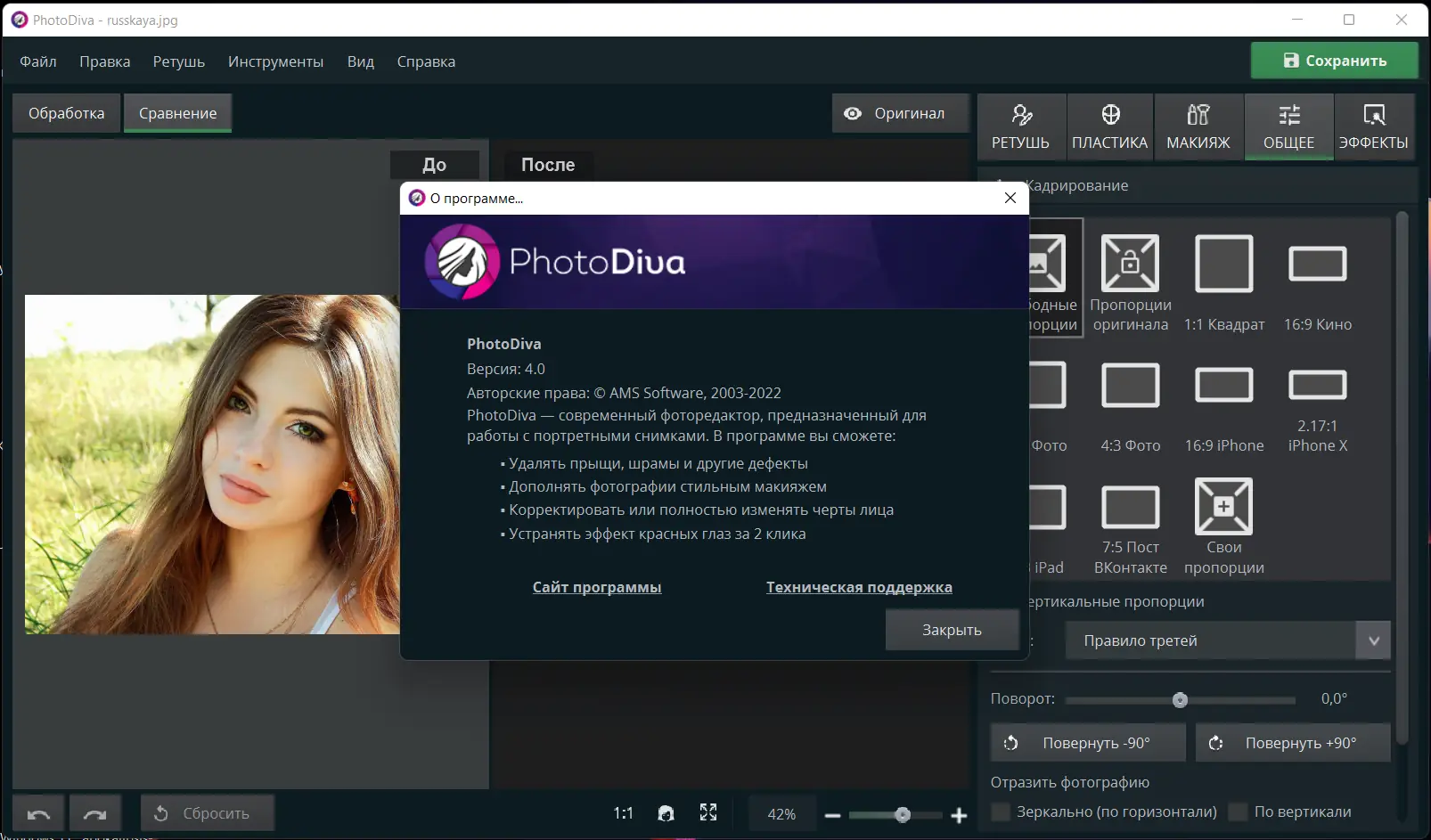
Task: Click the Сохранить save button
Action: point(1335,61)
